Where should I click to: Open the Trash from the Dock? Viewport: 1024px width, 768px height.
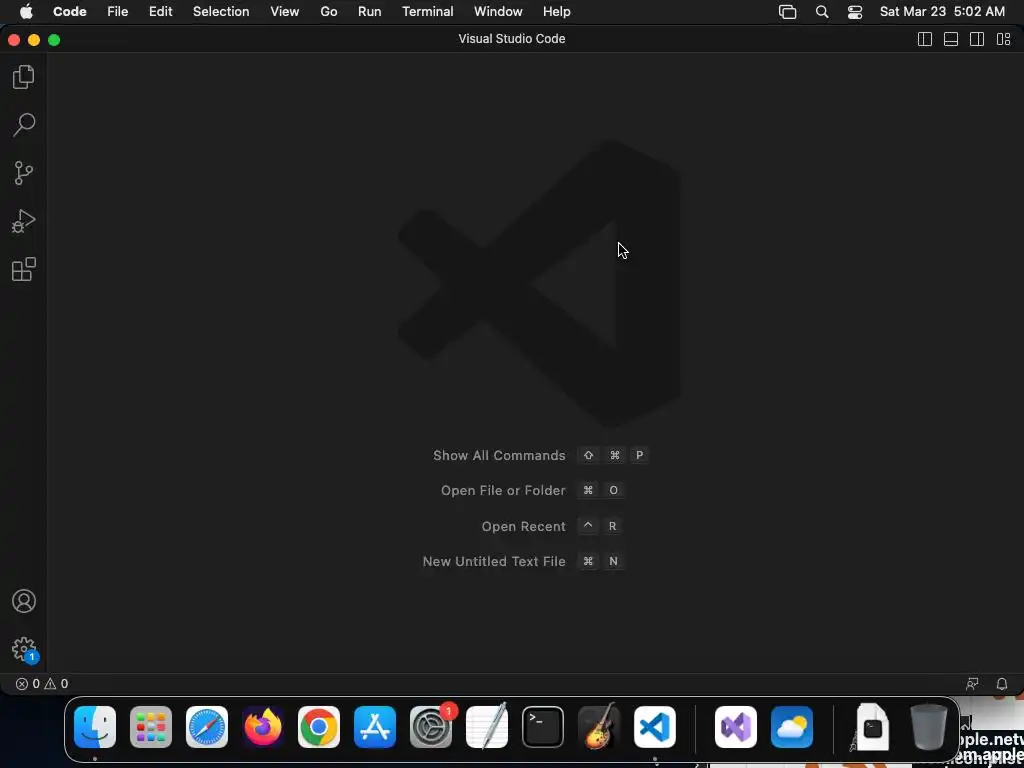(x=929, y=727)
